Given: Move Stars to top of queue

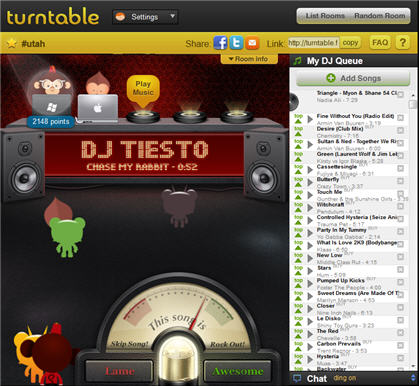Looking at the screenshot, I should click(298, 270).
